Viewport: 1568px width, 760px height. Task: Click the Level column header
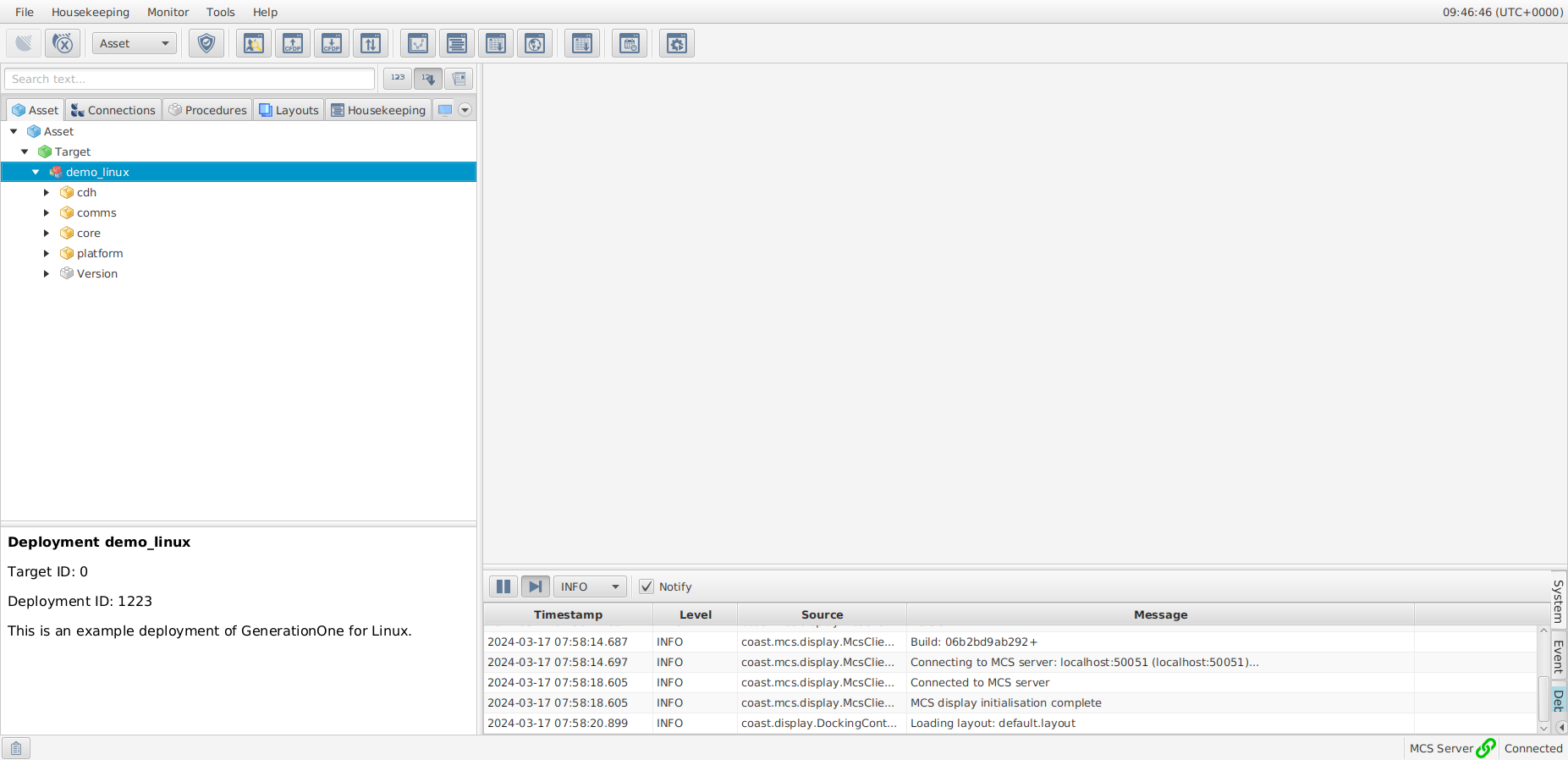pos(696,614)
